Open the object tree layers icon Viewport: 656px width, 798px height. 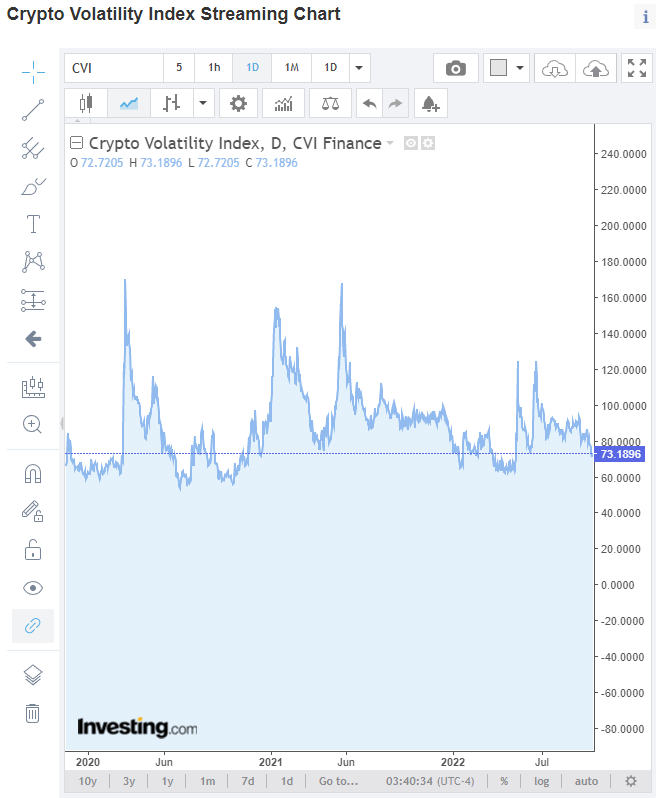click(x=33, y=675)
